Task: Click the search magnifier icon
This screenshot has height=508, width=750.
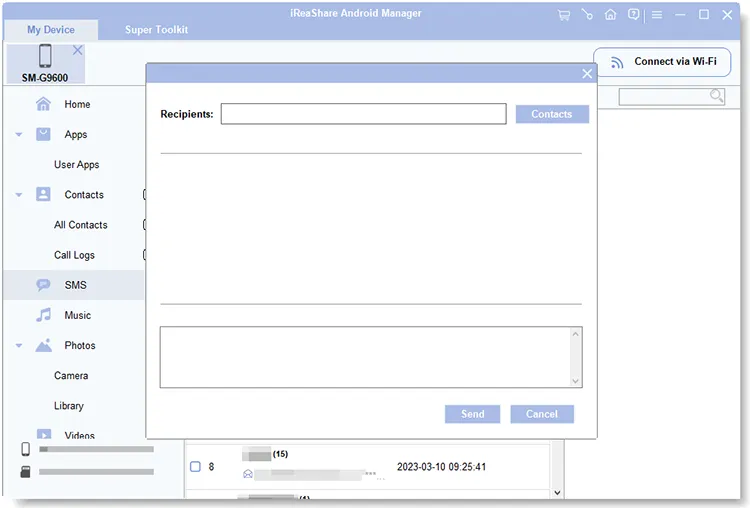Action: [x=716, y=96]
